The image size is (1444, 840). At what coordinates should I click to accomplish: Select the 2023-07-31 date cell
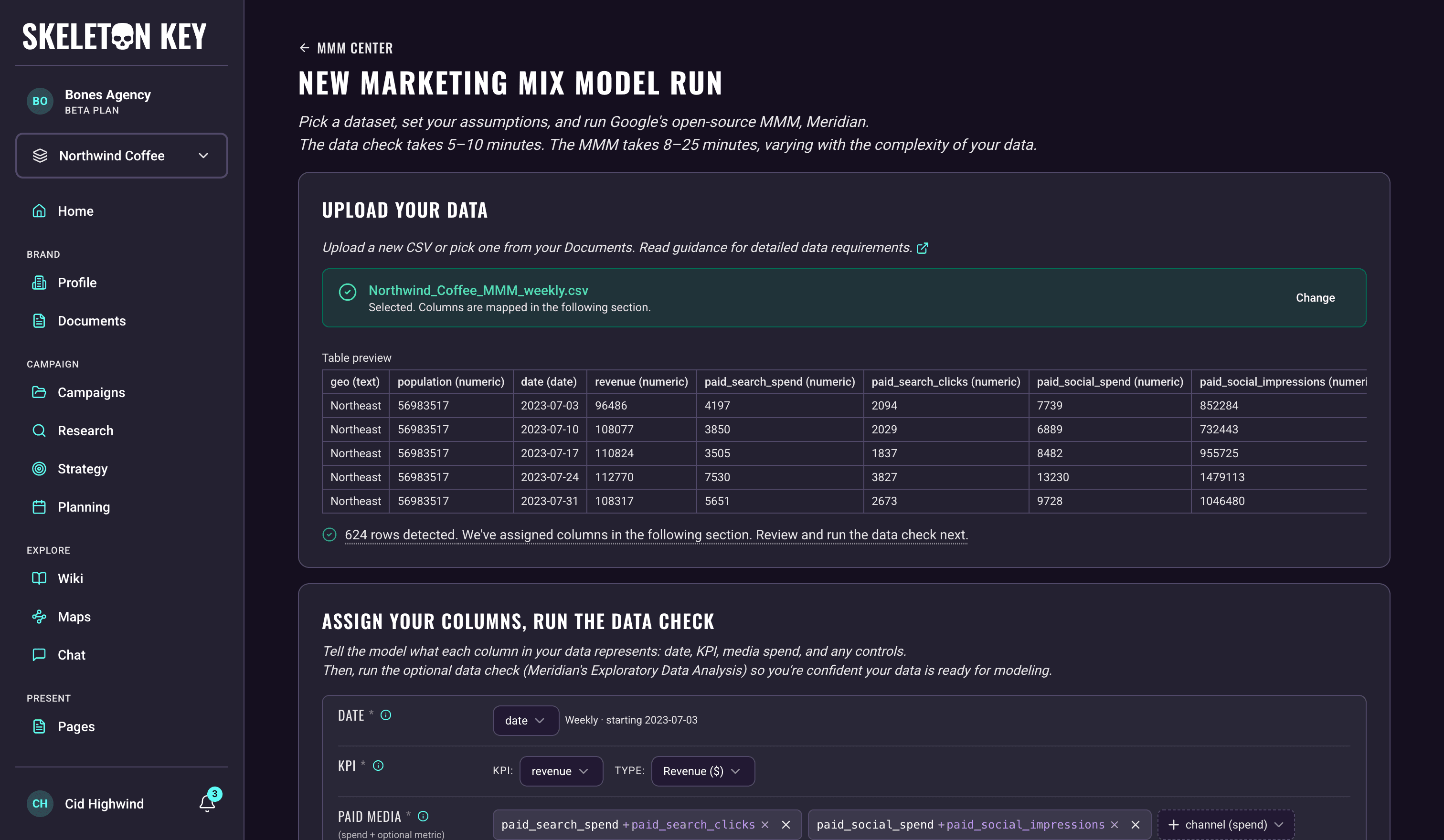click(550, 501)
